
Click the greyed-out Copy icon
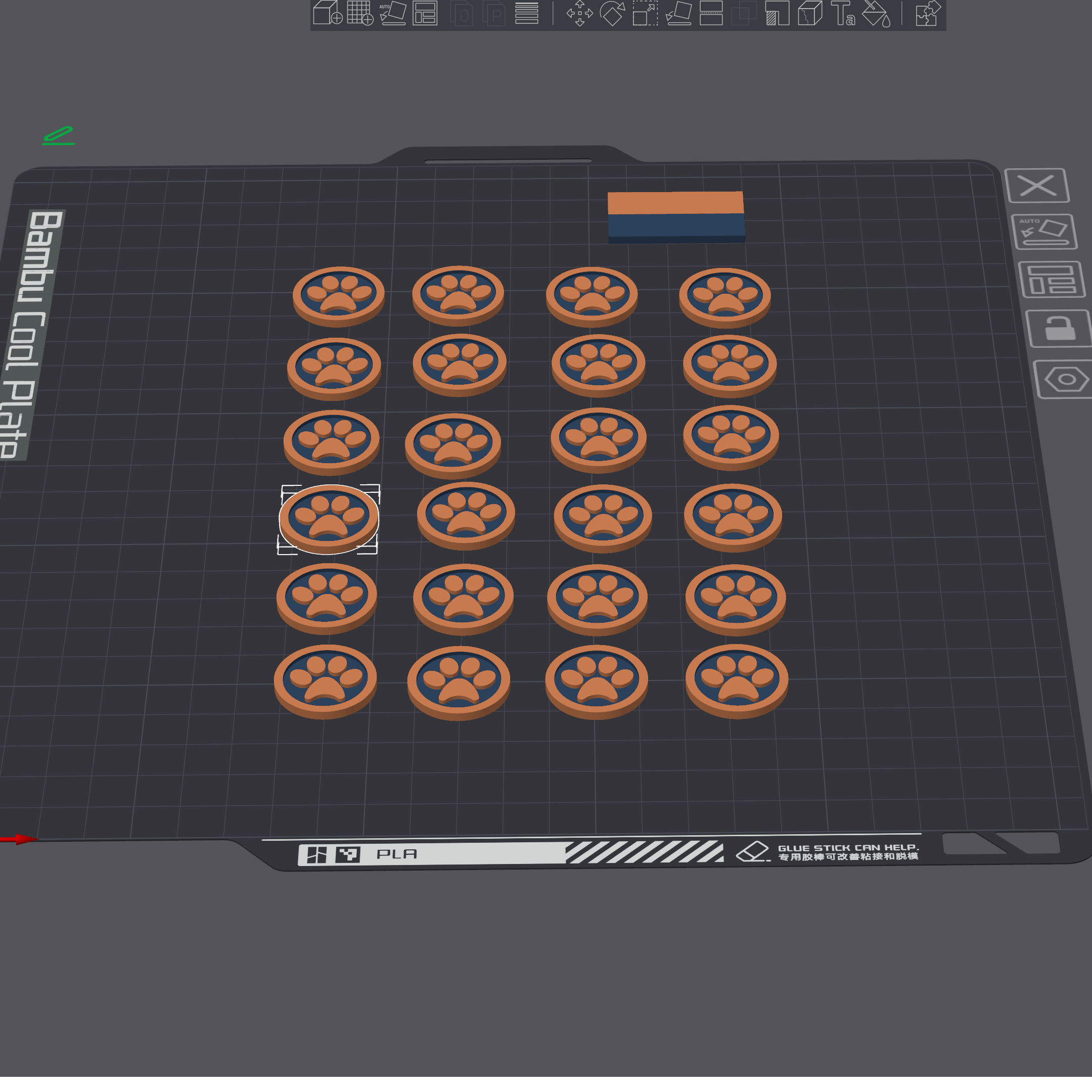(462, 13)
